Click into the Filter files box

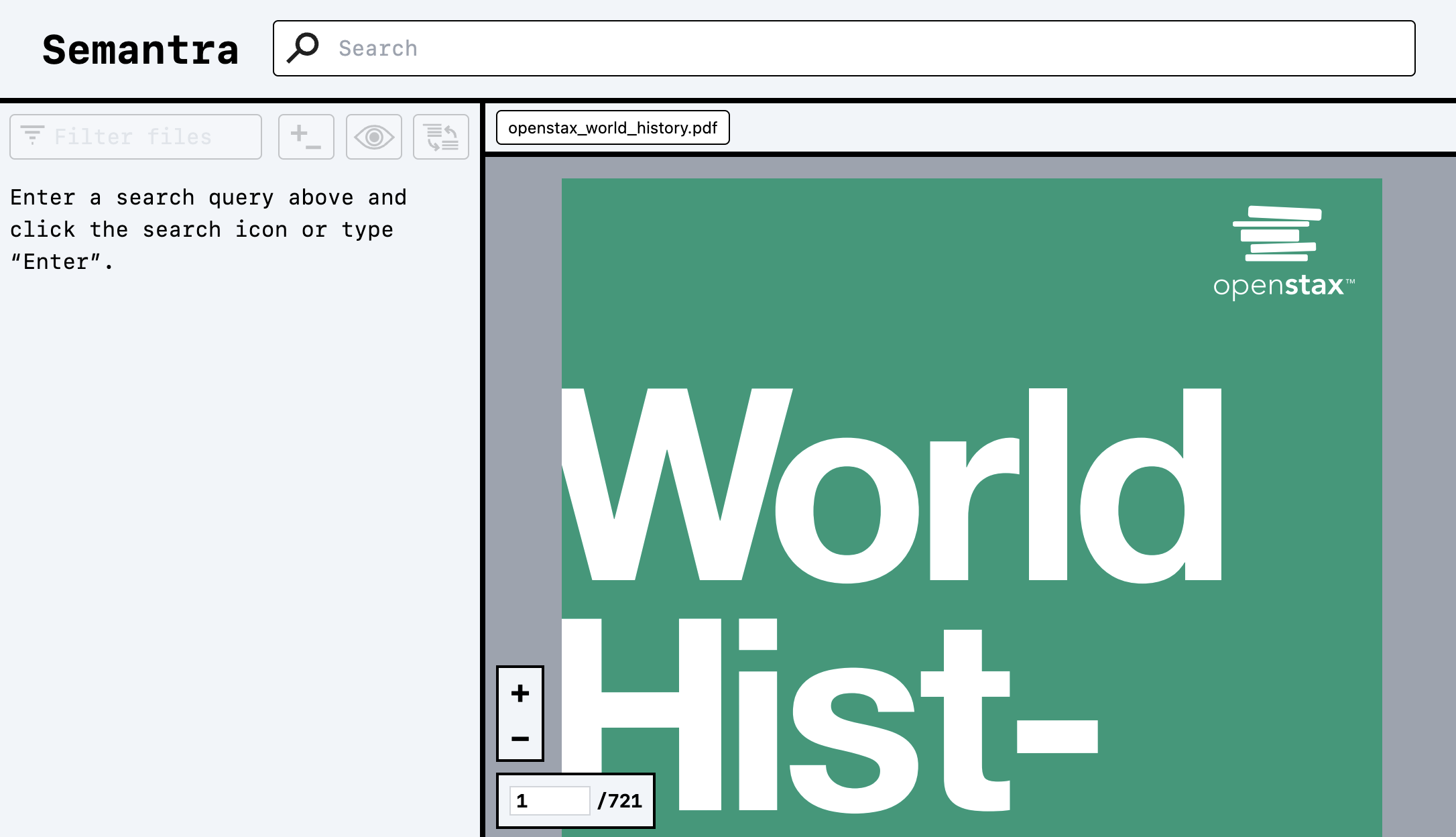pyautogui.click(x=154, y=137)
